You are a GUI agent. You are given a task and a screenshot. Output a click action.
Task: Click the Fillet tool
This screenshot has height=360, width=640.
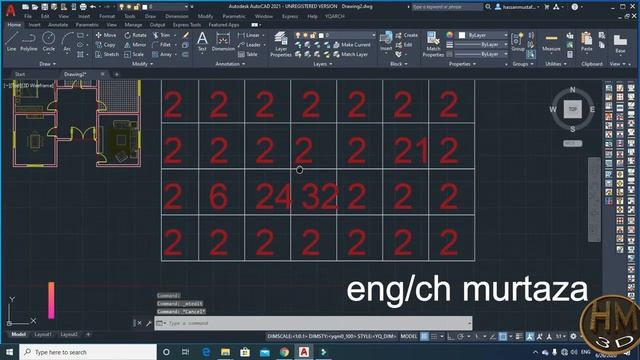tap(162, 45)
